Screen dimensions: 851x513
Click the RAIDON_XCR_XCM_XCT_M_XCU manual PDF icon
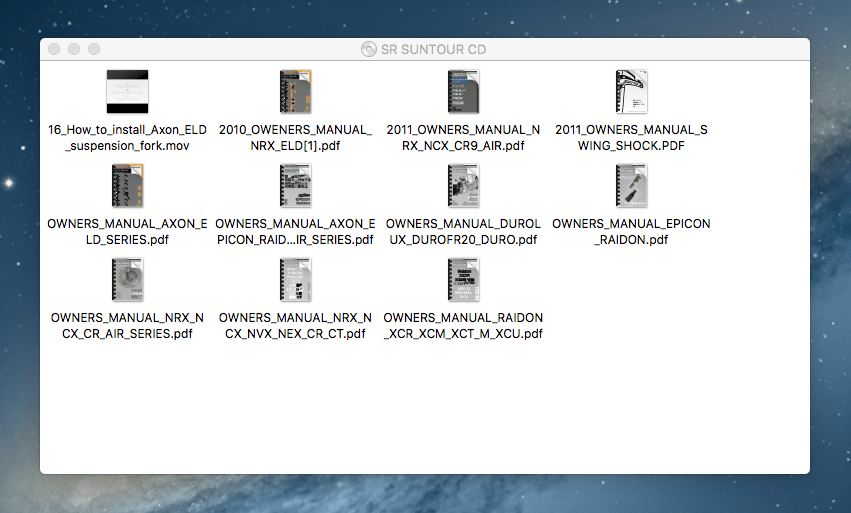[x=463, y=280]
